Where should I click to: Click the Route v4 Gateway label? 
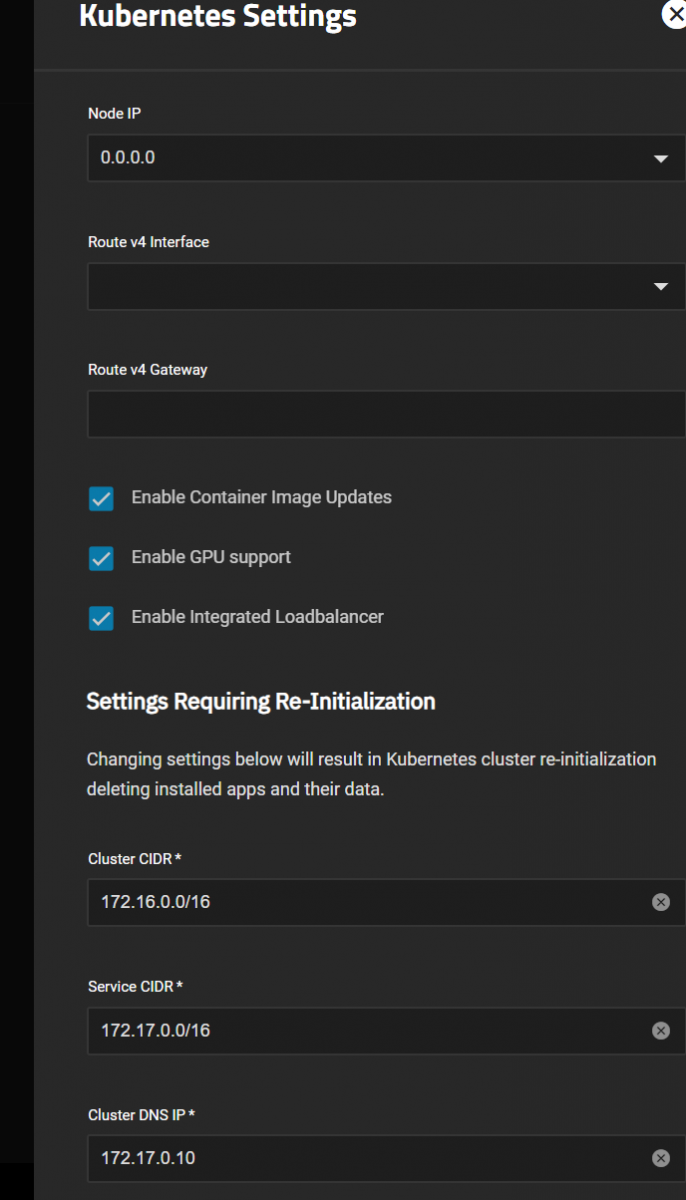[147, 370]
